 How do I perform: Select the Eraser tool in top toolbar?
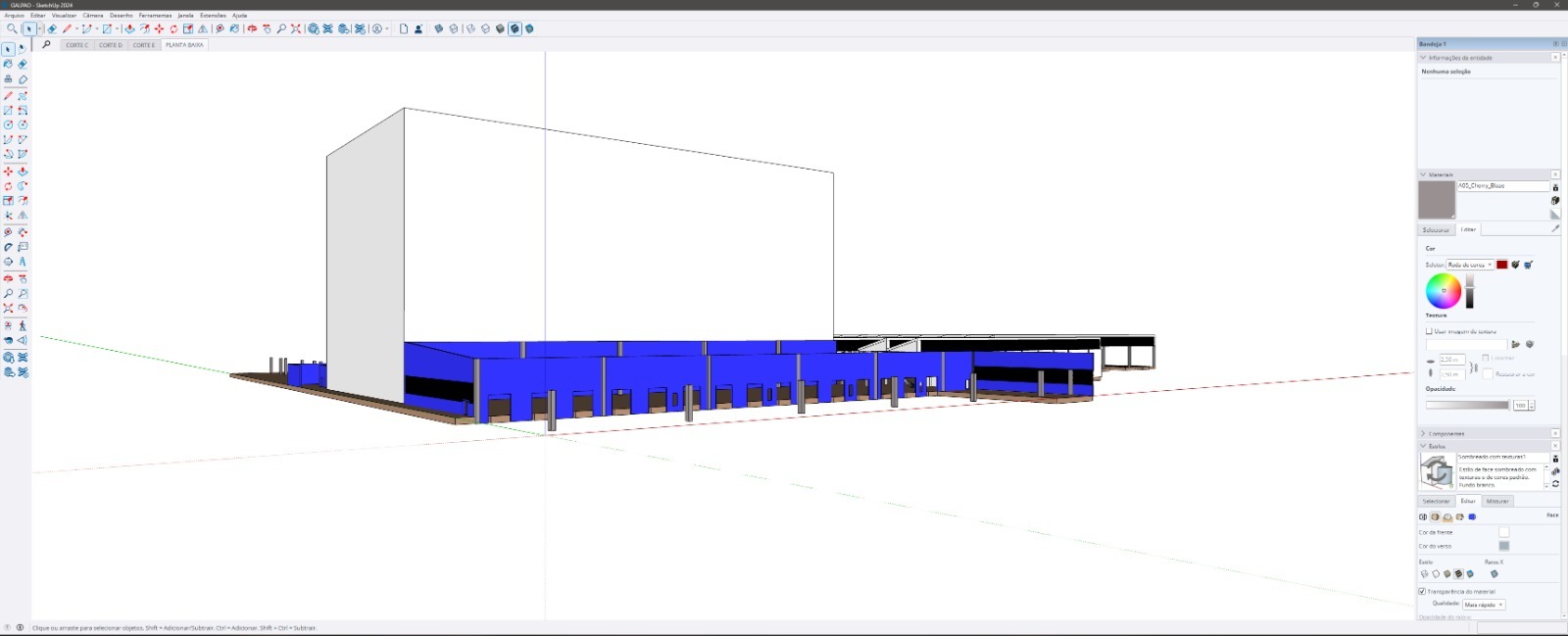pyautogui.click(x=52, y=28)
